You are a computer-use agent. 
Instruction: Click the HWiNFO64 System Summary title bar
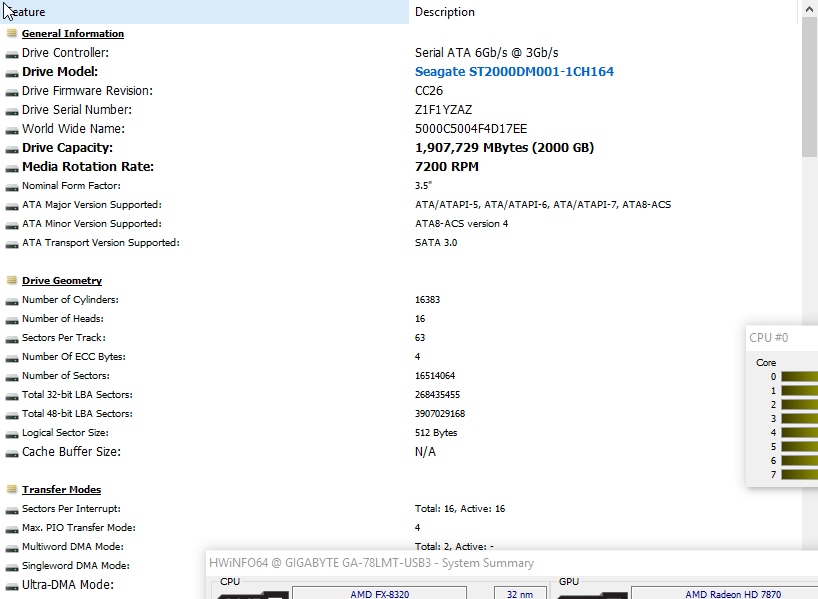pyautogui.click(x=512, y=563)
